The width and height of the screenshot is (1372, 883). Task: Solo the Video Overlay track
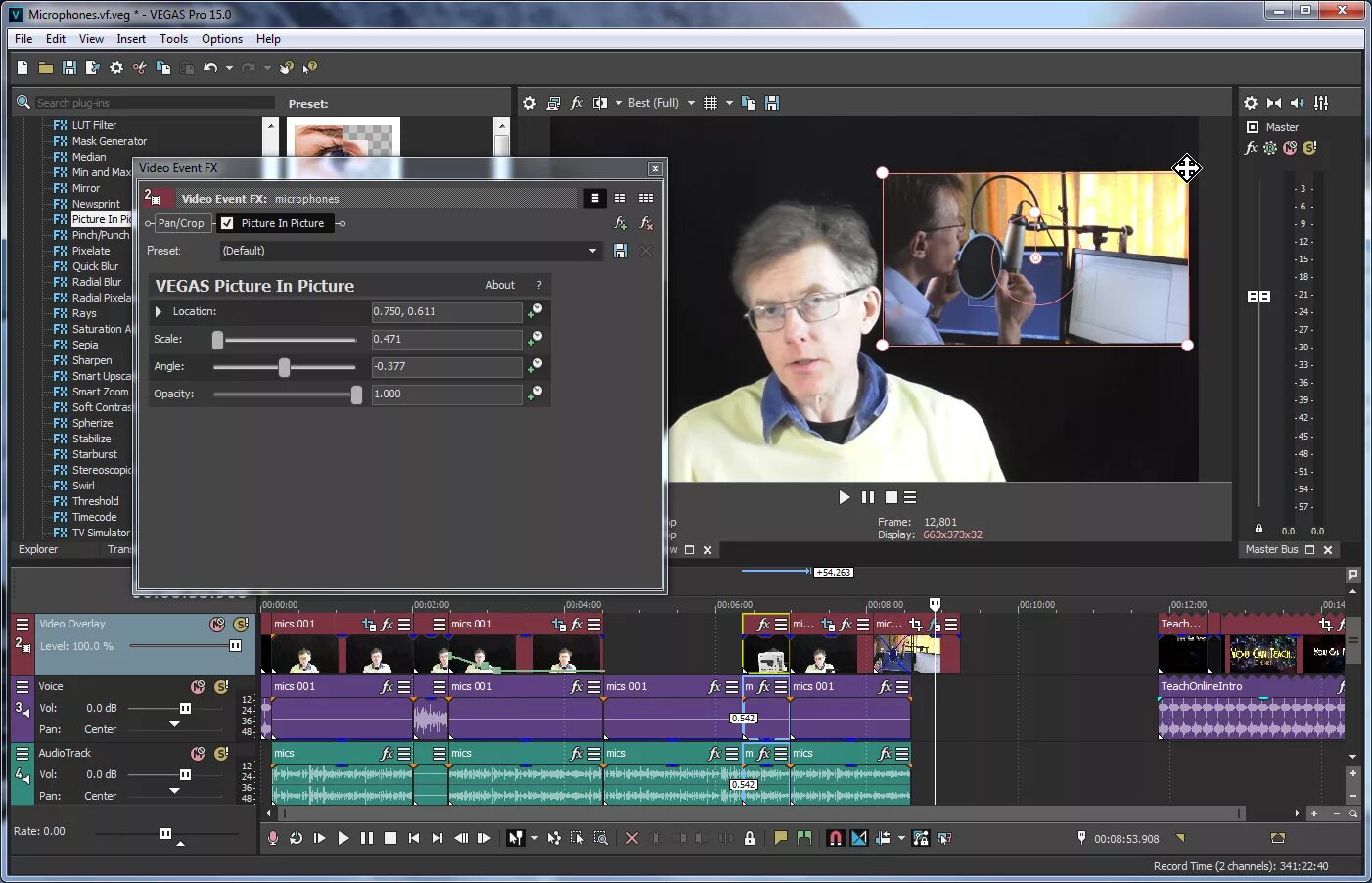(x=241, y=624)
